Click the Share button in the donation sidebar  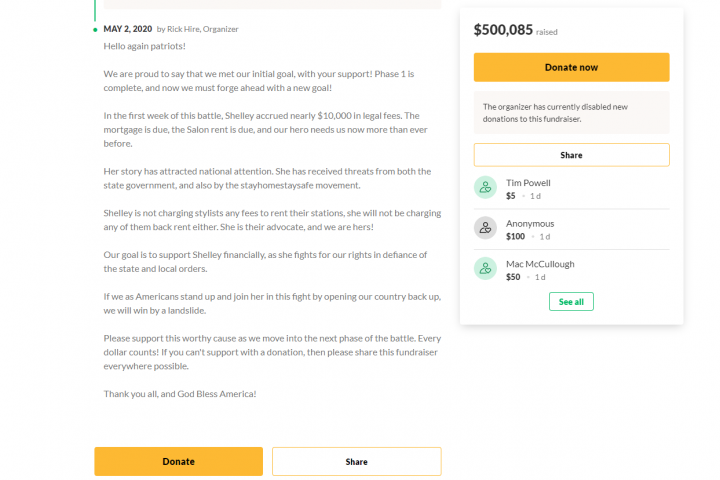pos(571,155)
